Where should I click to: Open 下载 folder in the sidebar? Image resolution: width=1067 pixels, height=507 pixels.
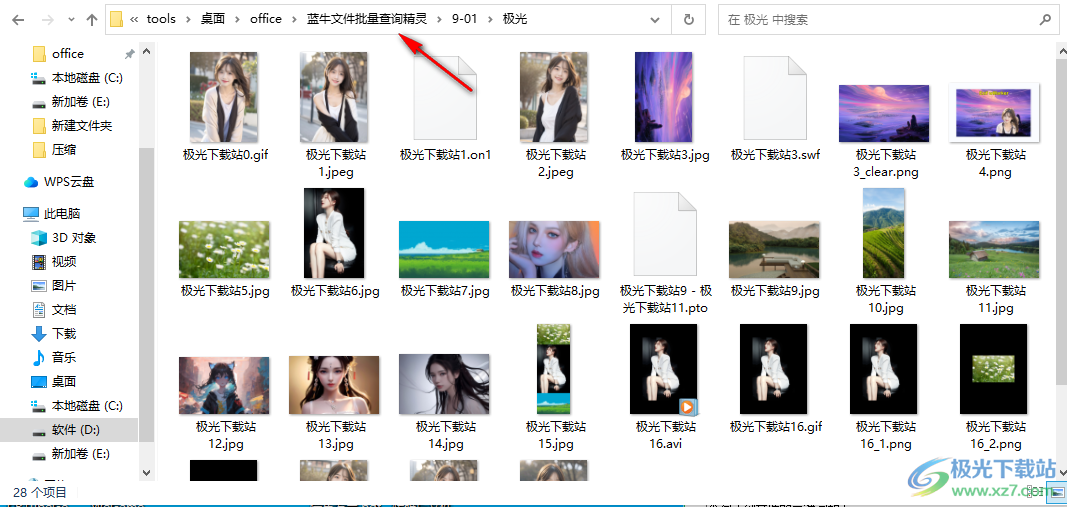tap(63, 333)
